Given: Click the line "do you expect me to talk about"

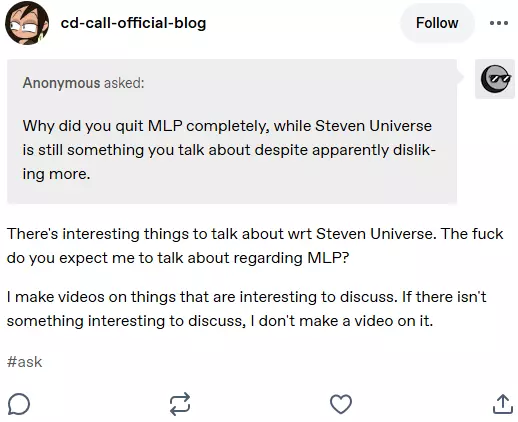Looking at the screenshot, I should click(x=178, y=258).
